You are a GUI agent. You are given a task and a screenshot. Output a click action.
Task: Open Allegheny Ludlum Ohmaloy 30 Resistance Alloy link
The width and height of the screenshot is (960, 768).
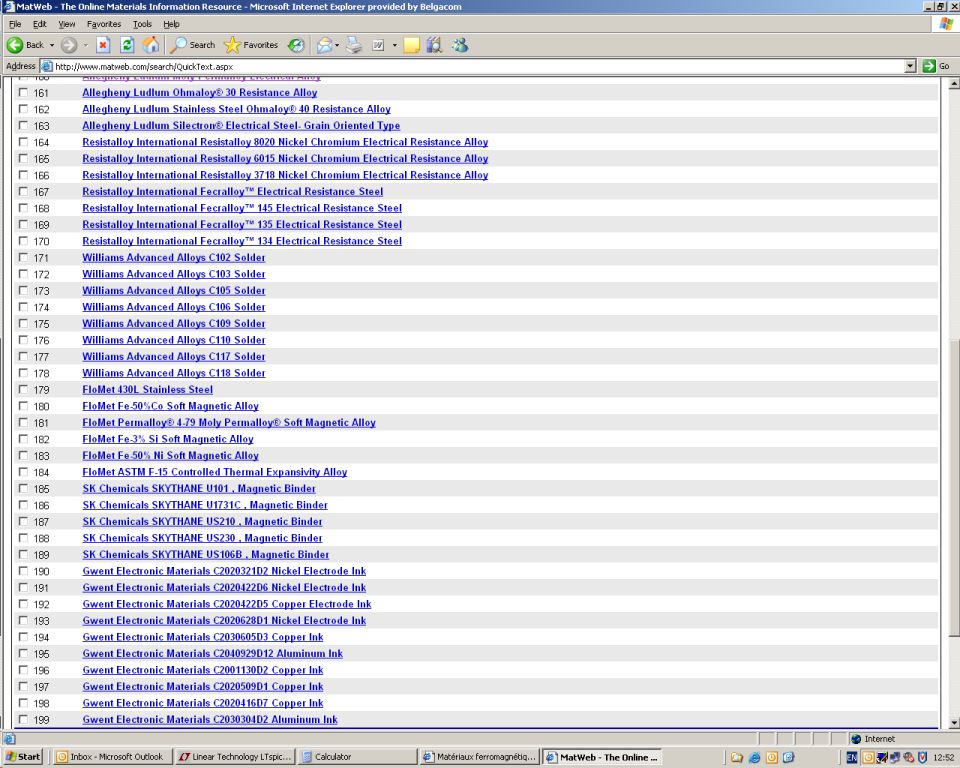(200, 92)
